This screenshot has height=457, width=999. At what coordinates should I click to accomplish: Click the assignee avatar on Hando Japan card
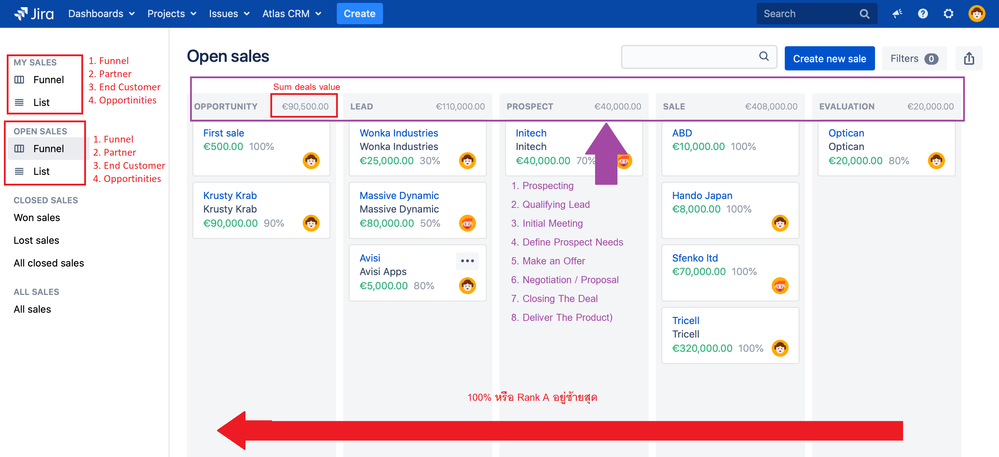pos(780,223)
